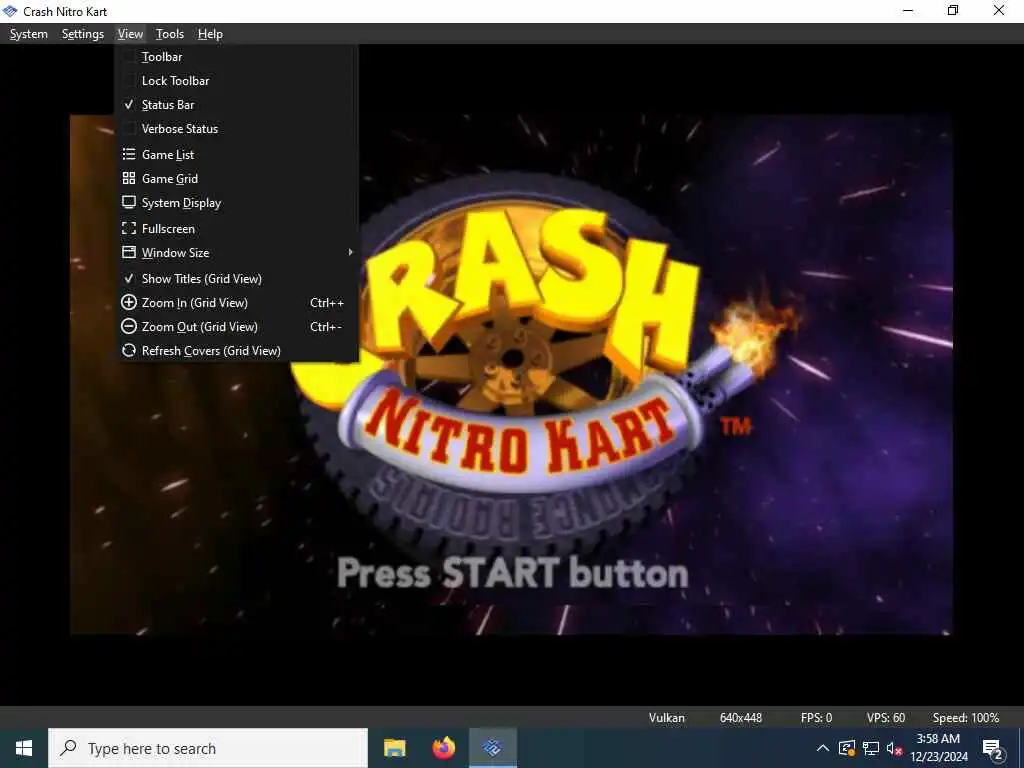The image size is (1024, 768).
Task: Click the Windows search box
Action: tap(208, 748)
